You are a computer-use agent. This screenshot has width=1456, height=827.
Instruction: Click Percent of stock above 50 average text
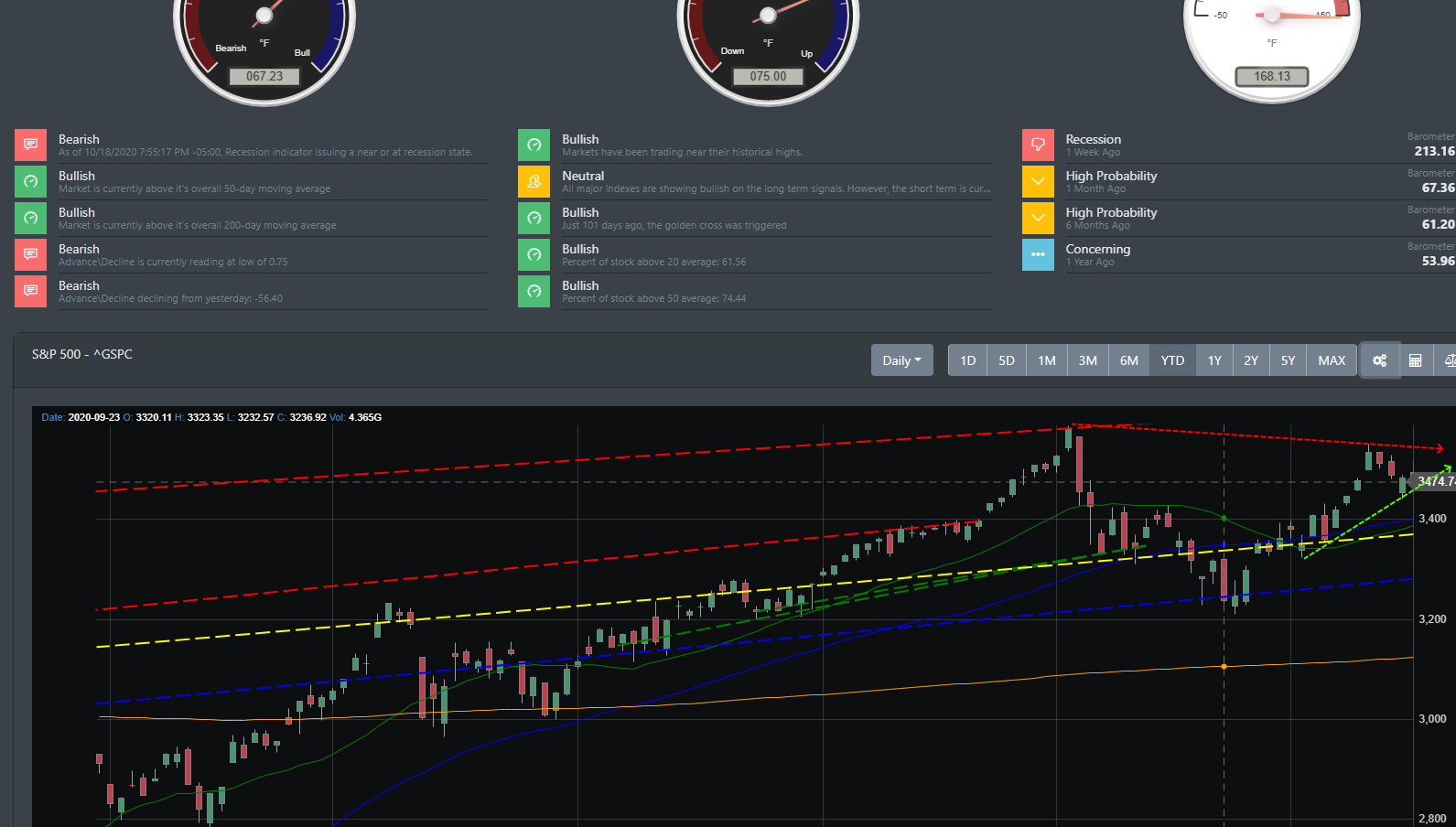tap(653, 298)
